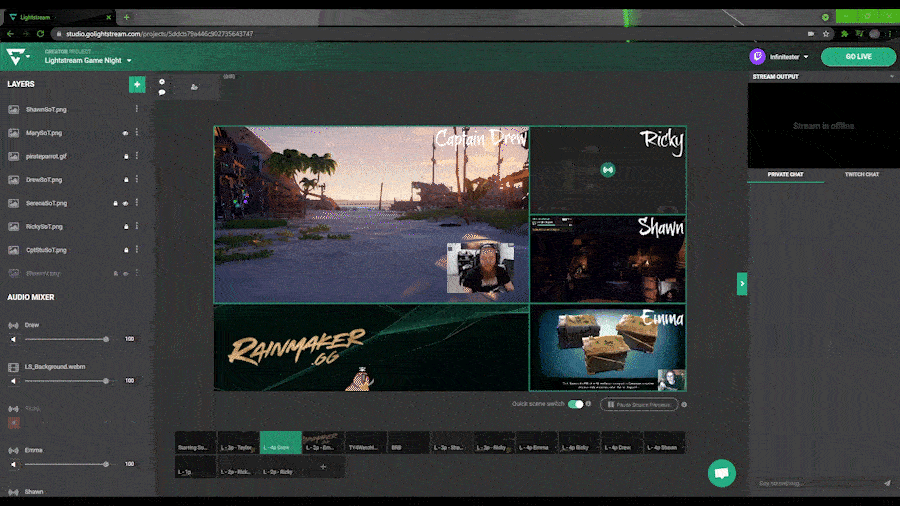
Task: Open the Lightstream Game Night project dropdown
Action: click(129, 61)
